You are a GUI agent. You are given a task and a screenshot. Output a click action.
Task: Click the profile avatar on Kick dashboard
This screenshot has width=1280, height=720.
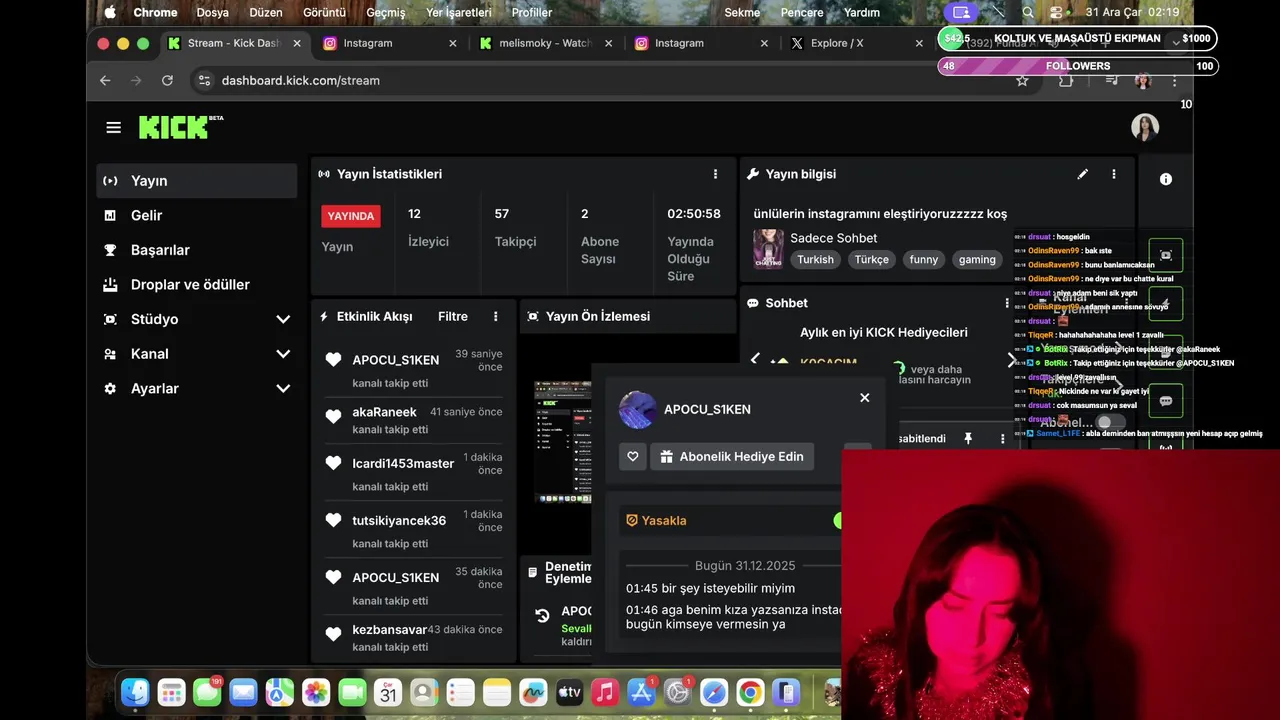(x=1145, y=127)
